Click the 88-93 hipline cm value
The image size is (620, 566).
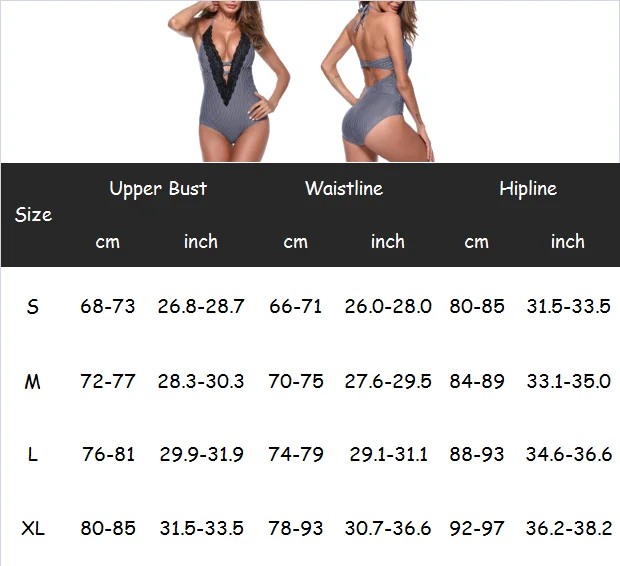click(x=477, y=454)
